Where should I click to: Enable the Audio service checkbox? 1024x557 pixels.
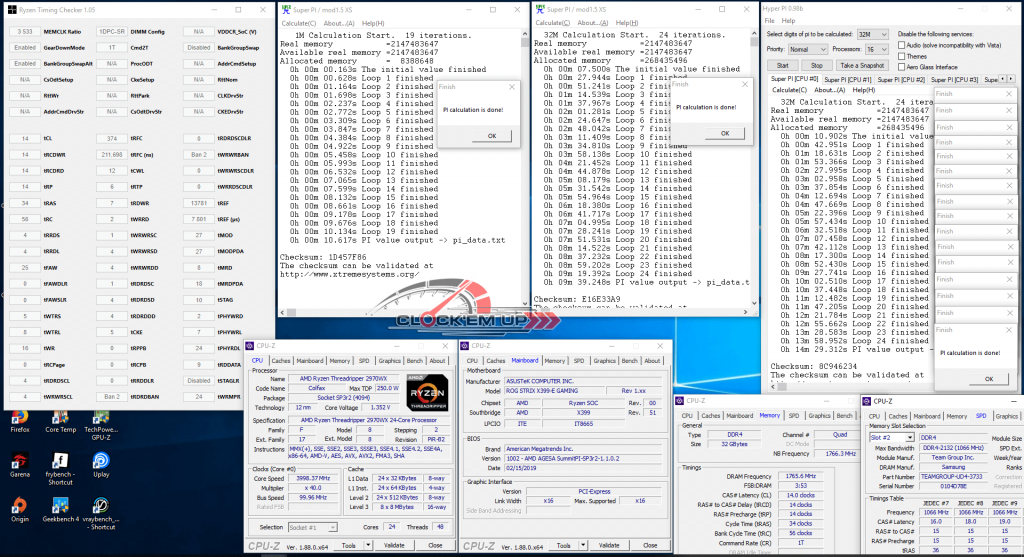pos(902,45)
